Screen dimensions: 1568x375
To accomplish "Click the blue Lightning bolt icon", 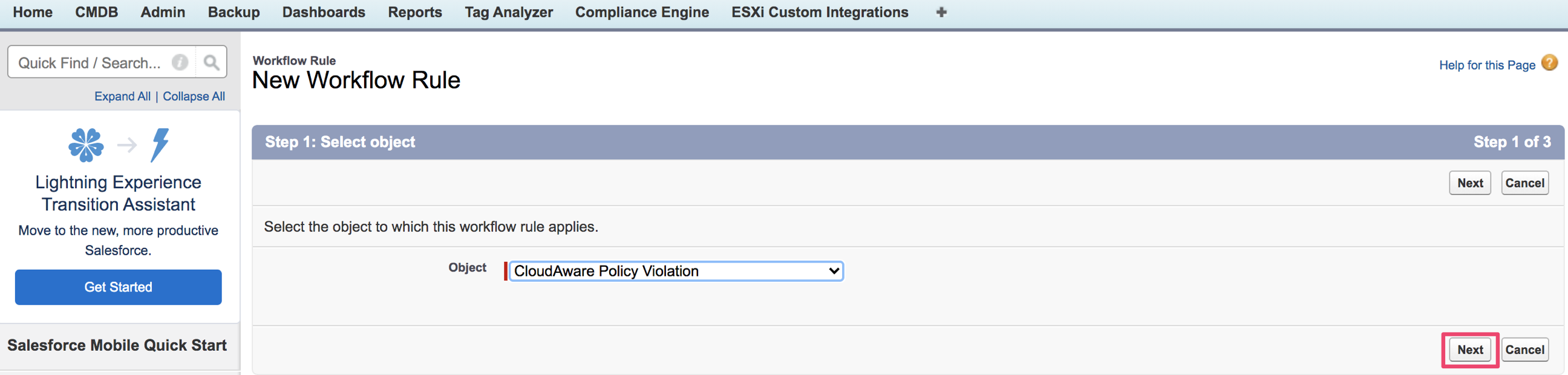I will (x=160, y=145).
